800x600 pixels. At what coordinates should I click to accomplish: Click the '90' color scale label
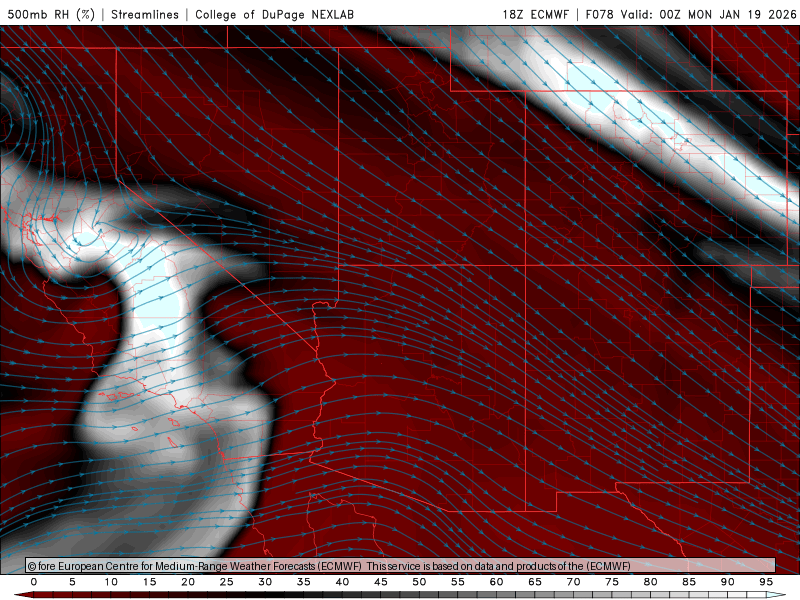point(728,582)
